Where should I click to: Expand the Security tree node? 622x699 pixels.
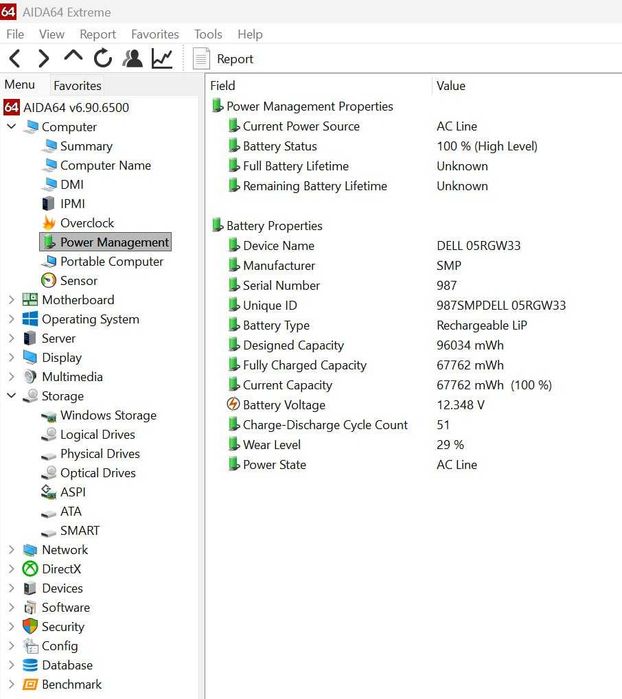point(12,626)
